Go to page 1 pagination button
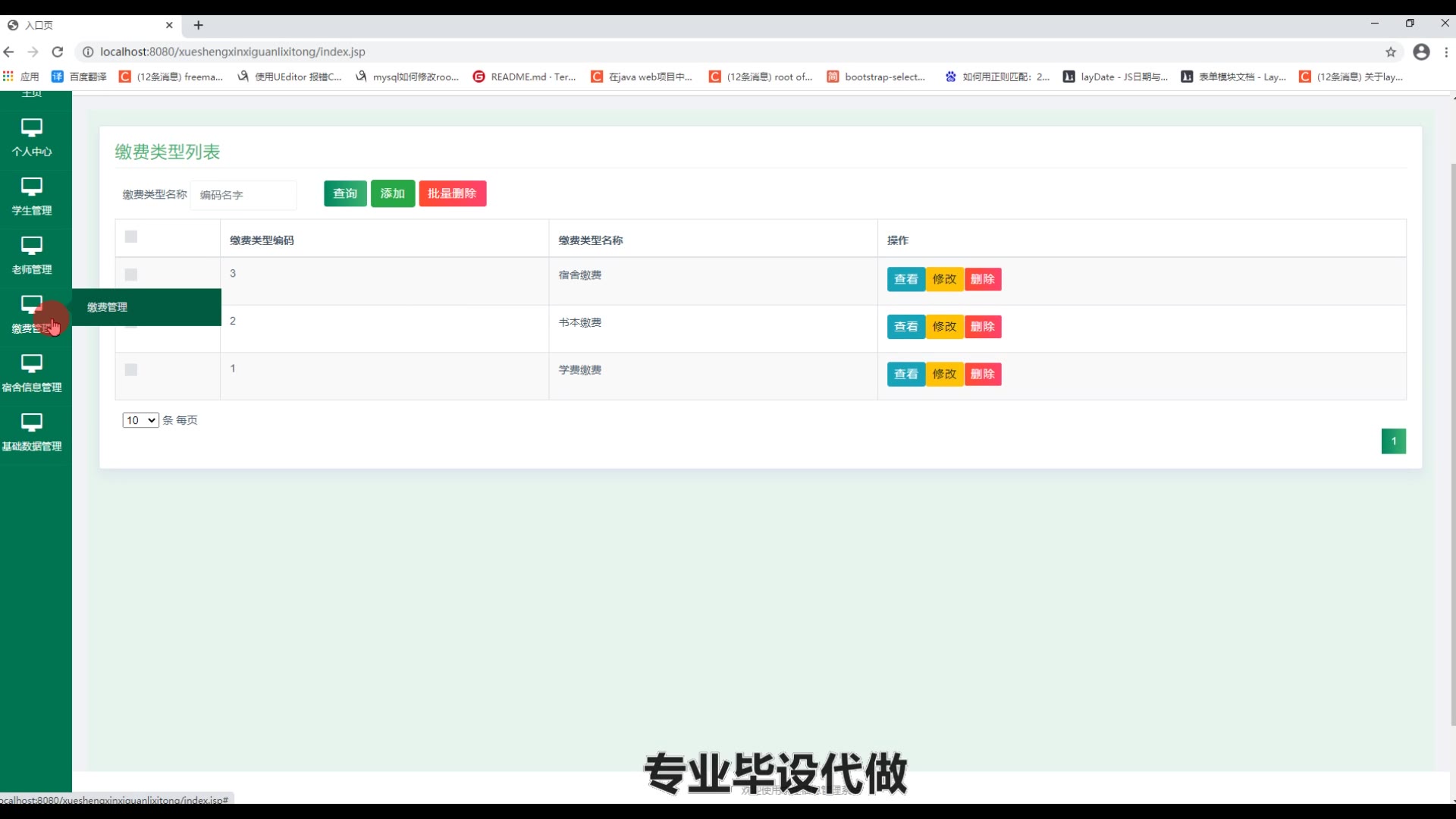This screenshot has width=1456, height=819. [x=1393, y=441]
